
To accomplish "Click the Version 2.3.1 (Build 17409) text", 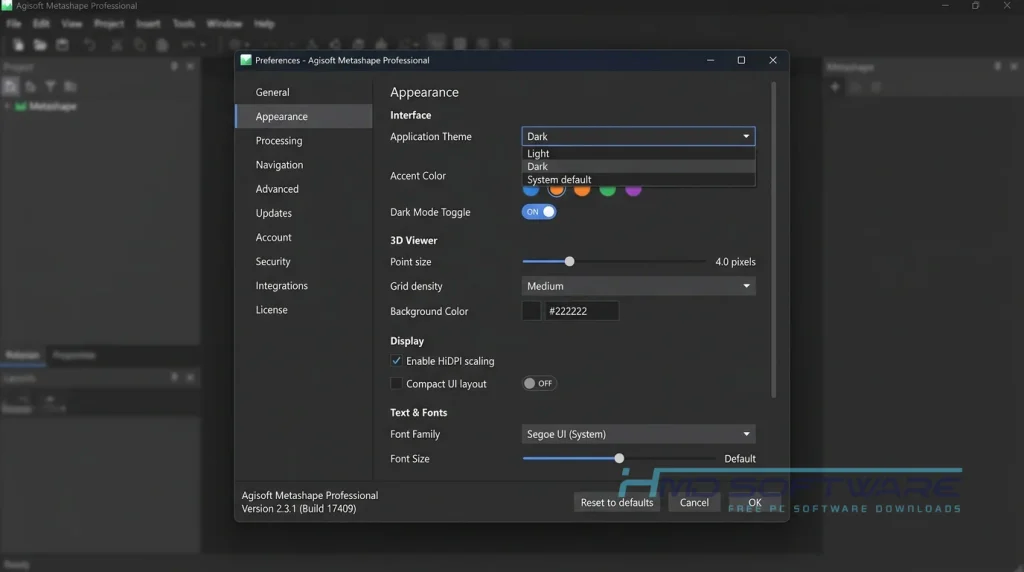I will pos(299,509).
